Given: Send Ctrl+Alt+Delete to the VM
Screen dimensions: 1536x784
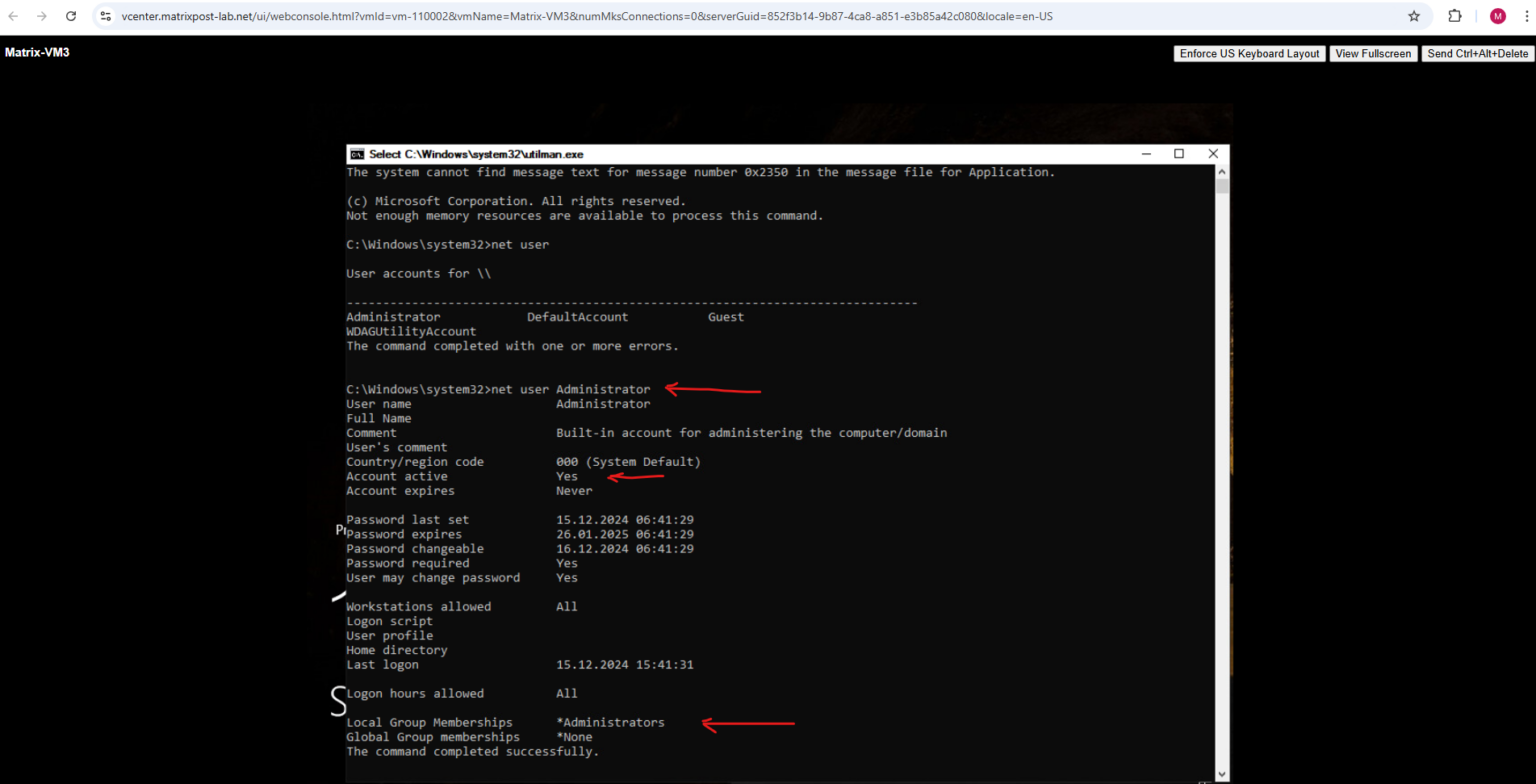Looking at the screenshot, I should pyautogui.click(x=1477, y=53).
